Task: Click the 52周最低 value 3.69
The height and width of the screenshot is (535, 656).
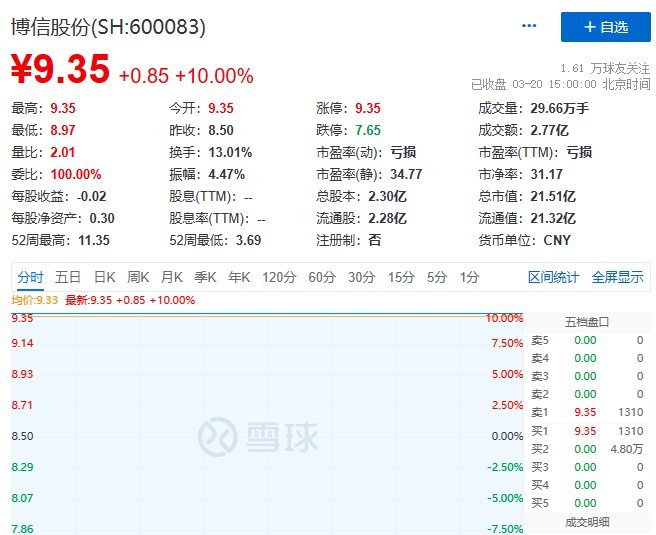Action: (x=248, y=241)
